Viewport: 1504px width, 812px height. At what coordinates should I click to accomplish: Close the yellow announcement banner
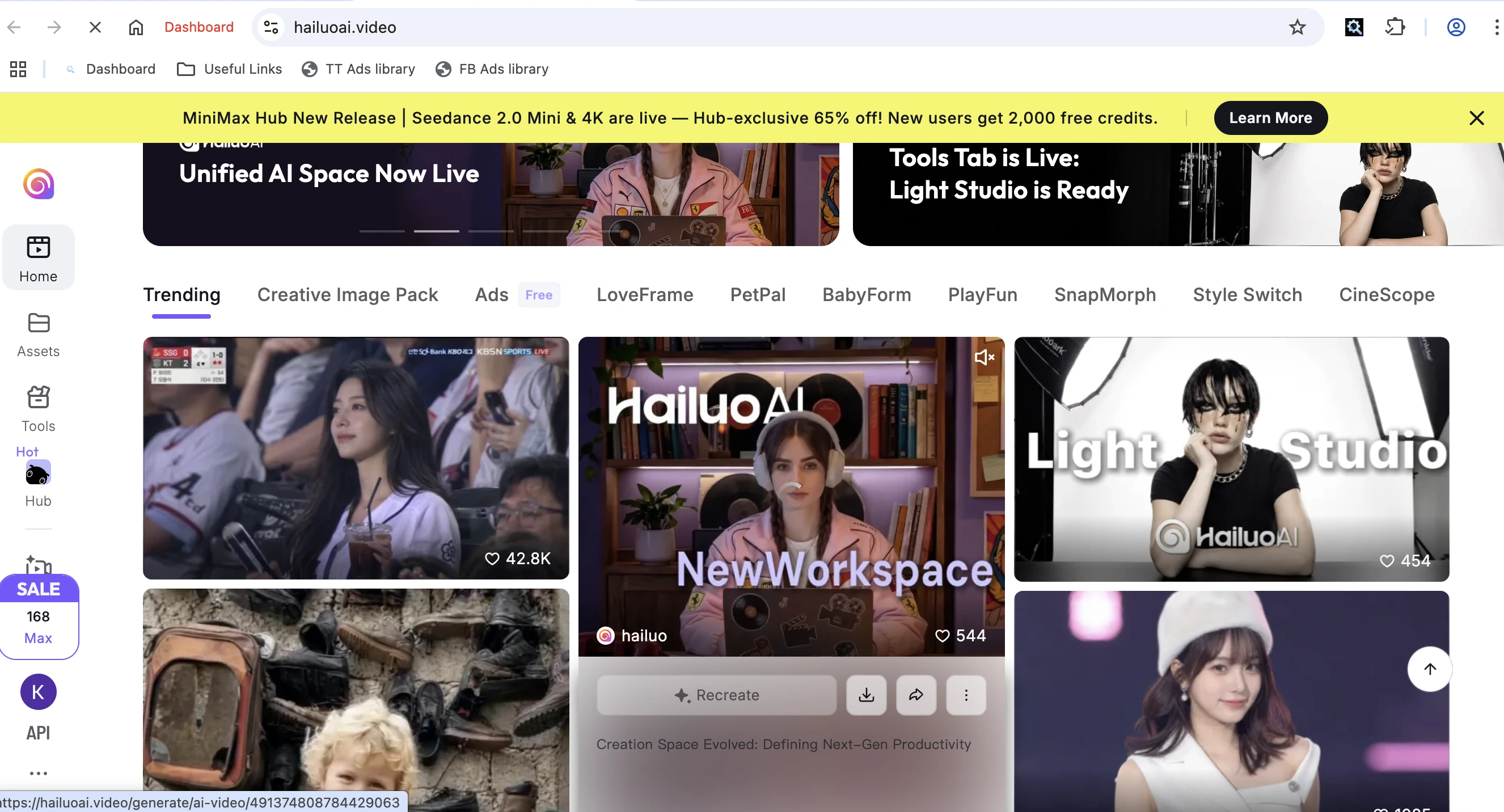click(x=1477, y=118)
